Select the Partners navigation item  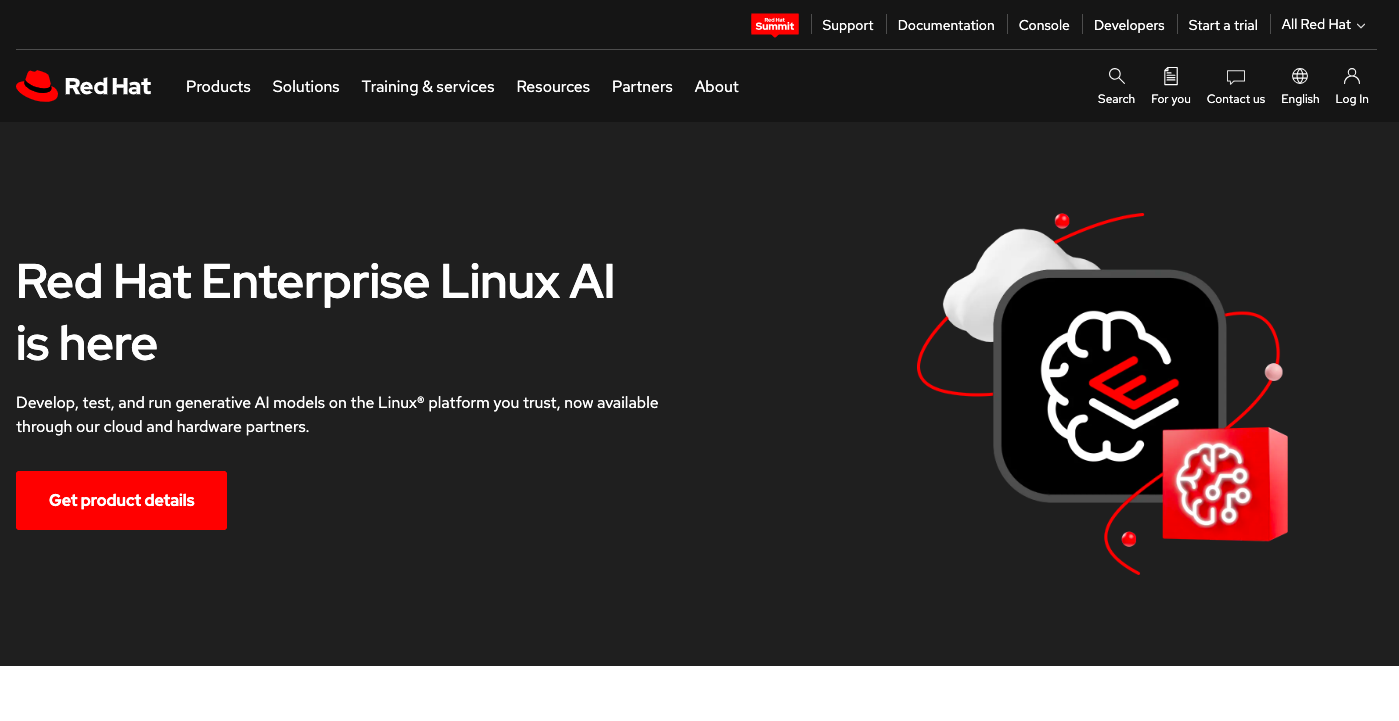click(x=642, y=87)
